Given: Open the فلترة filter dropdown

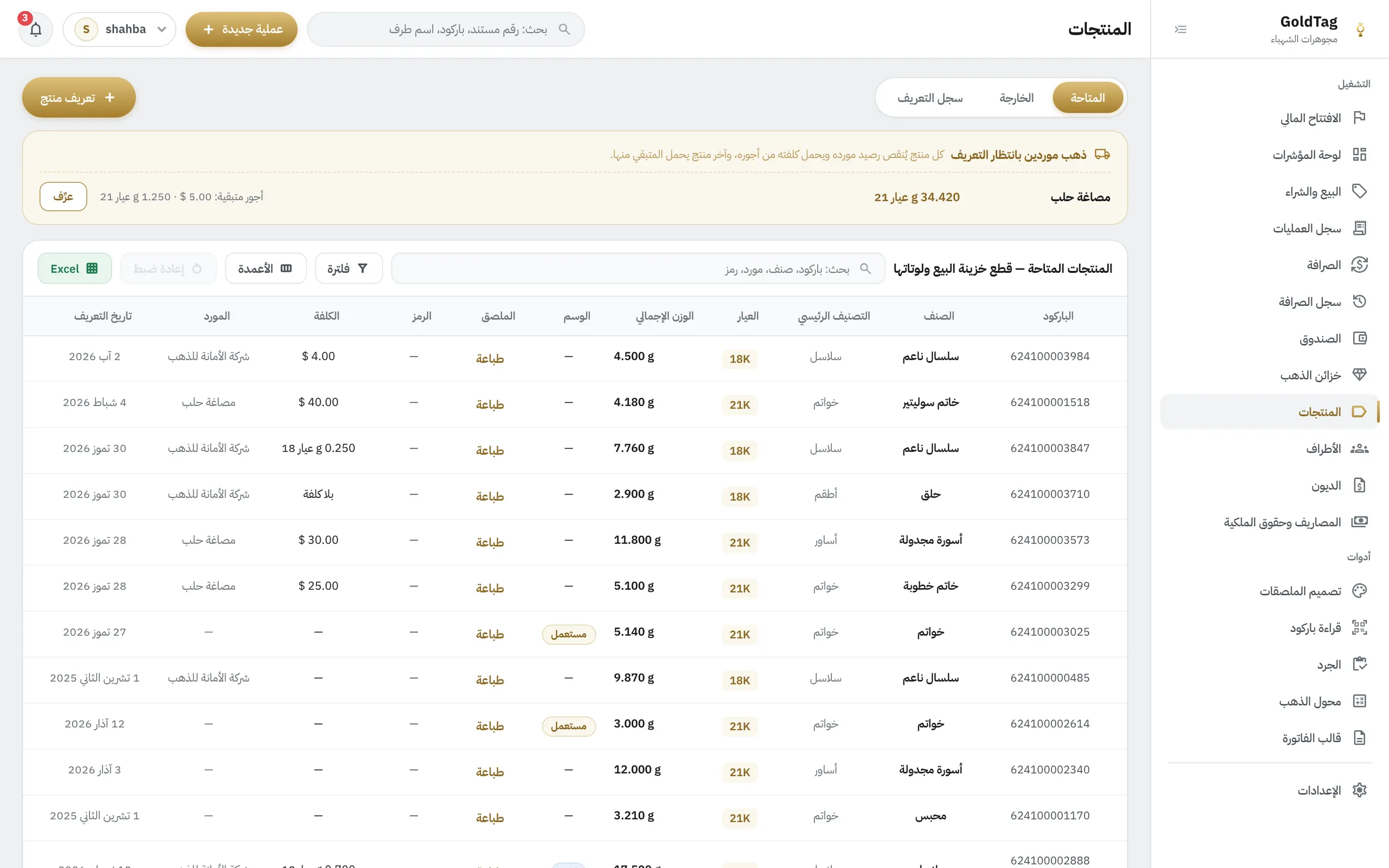Looking at the screenshot, I should 348,268.
